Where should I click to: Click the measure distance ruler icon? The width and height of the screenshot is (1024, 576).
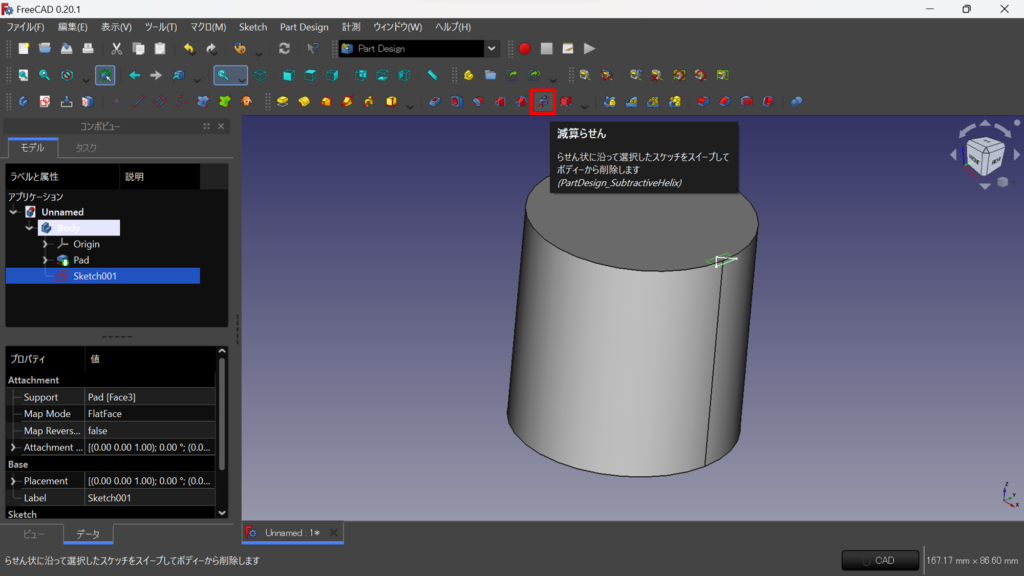pos(432,75)
